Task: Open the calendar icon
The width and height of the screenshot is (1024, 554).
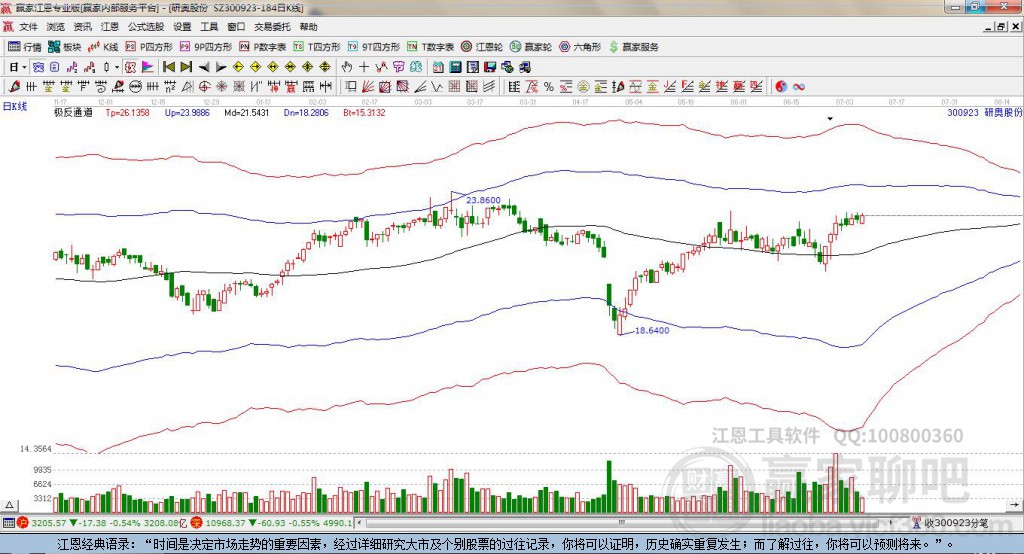Action: pos(438,67)
